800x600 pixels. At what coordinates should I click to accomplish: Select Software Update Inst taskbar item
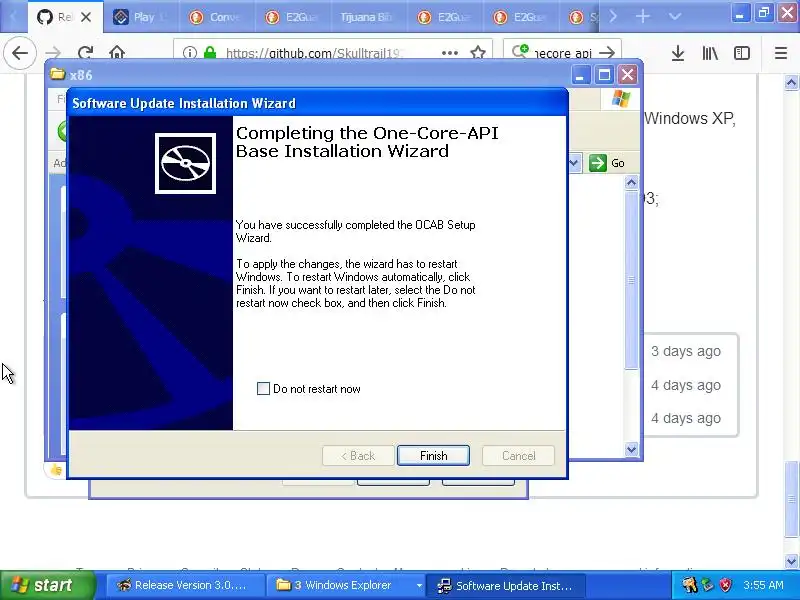505,585
